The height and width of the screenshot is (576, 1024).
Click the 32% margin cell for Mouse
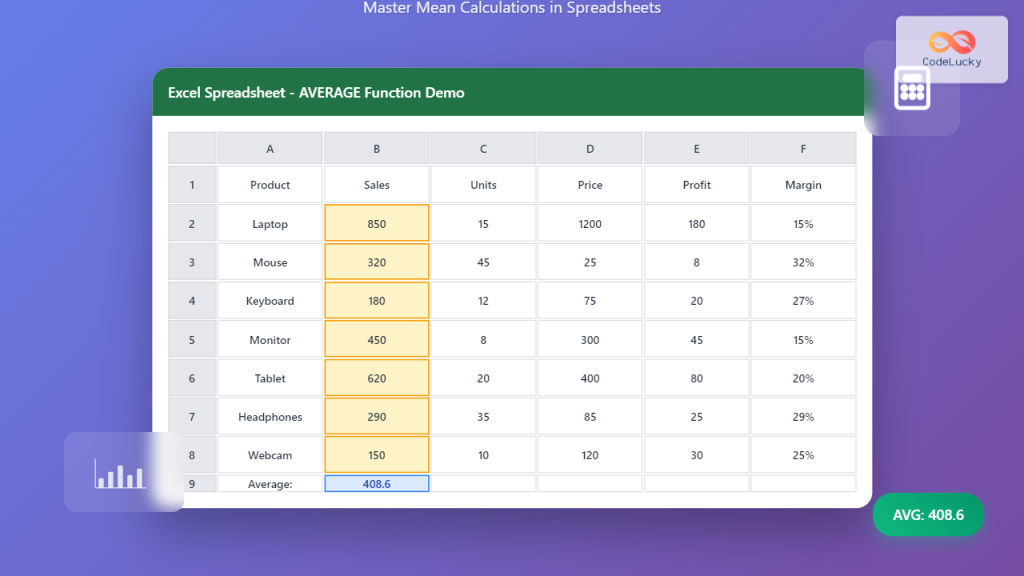802,262
